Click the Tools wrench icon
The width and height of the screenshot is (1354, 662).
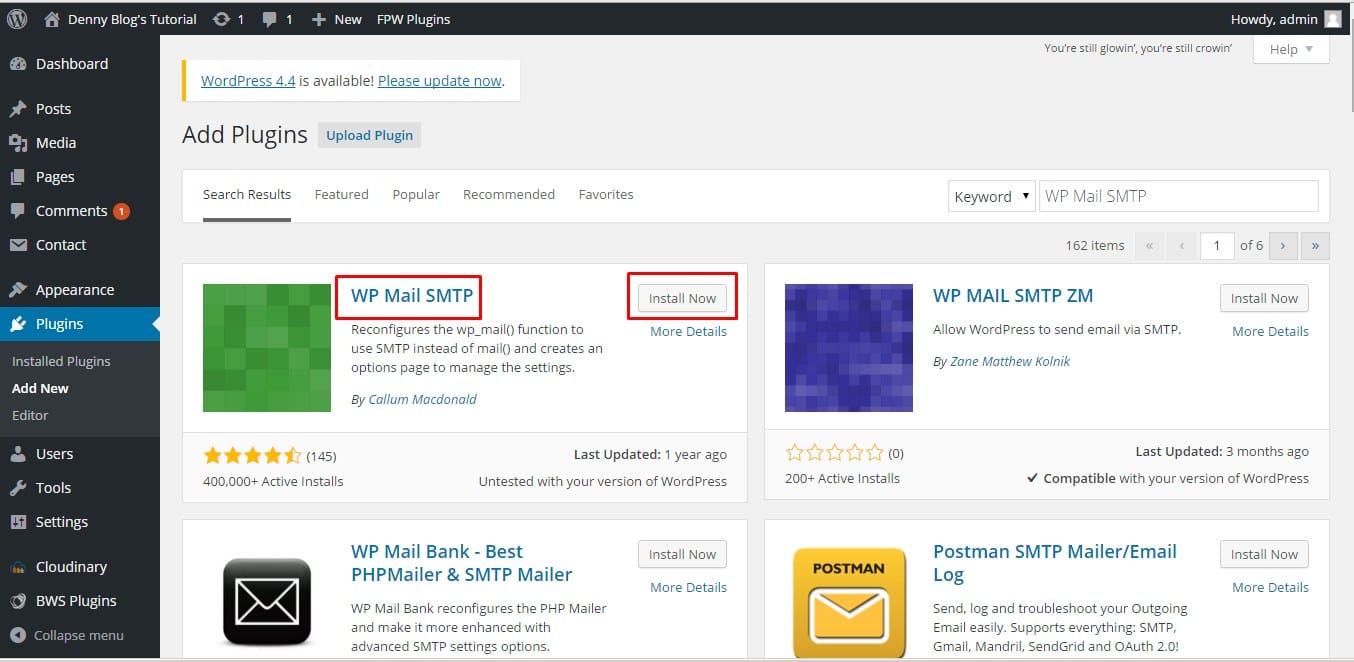[18, 488]
